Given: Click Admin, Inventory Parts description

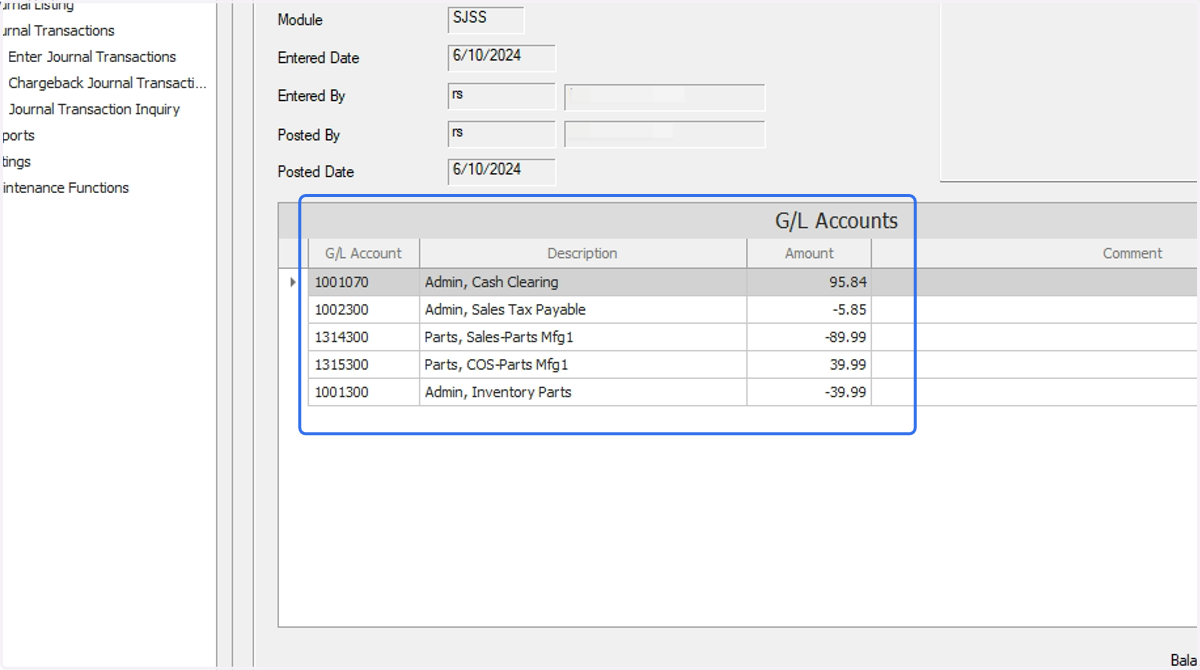Looking at the screenshot, I should click(583, 392).
